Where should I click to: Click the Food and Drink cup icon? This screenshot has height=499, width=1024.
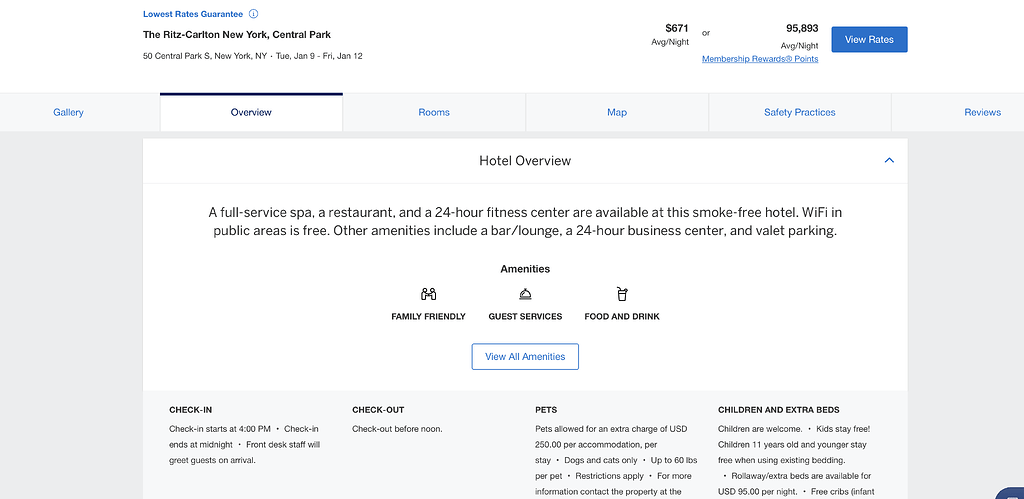click(622, 294)
